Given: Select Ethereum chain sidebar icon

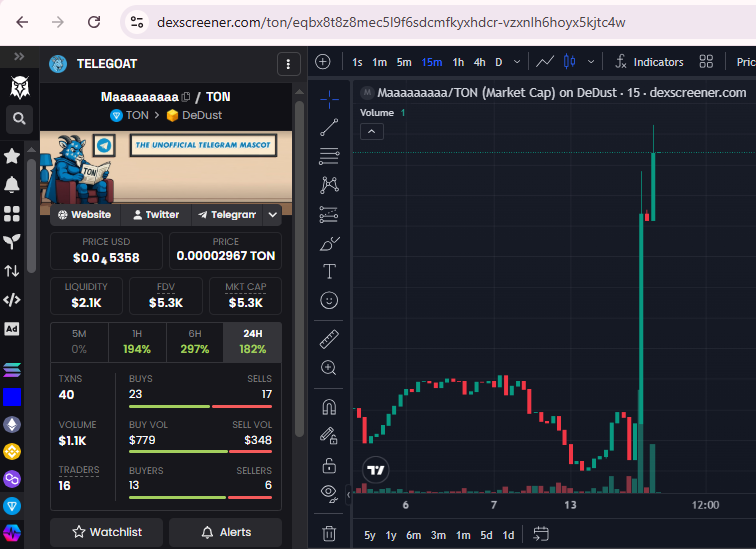Looking at the screenshot, I should click(x=12, y=424).
